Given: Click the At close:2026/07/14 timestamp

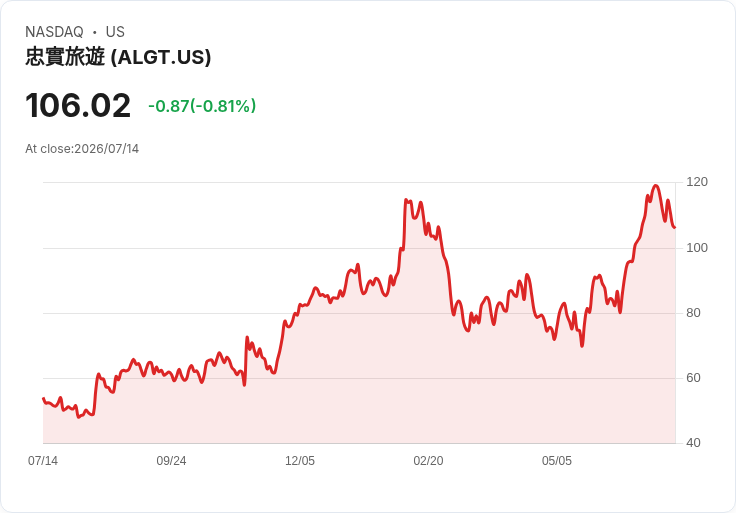Looking at the screenshot, I should [x=82, y=149].
